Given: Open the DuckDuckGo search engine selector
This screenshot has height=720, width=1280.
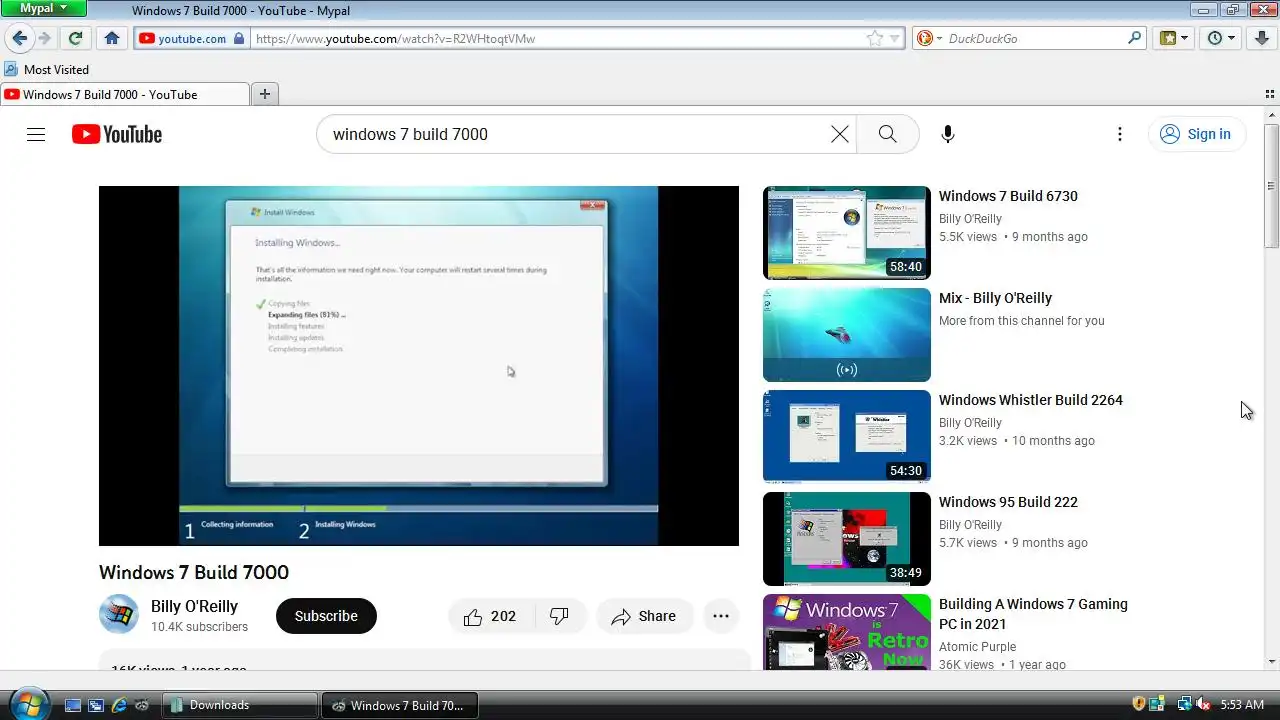Looking at the screenshot, I should point(929,38).
